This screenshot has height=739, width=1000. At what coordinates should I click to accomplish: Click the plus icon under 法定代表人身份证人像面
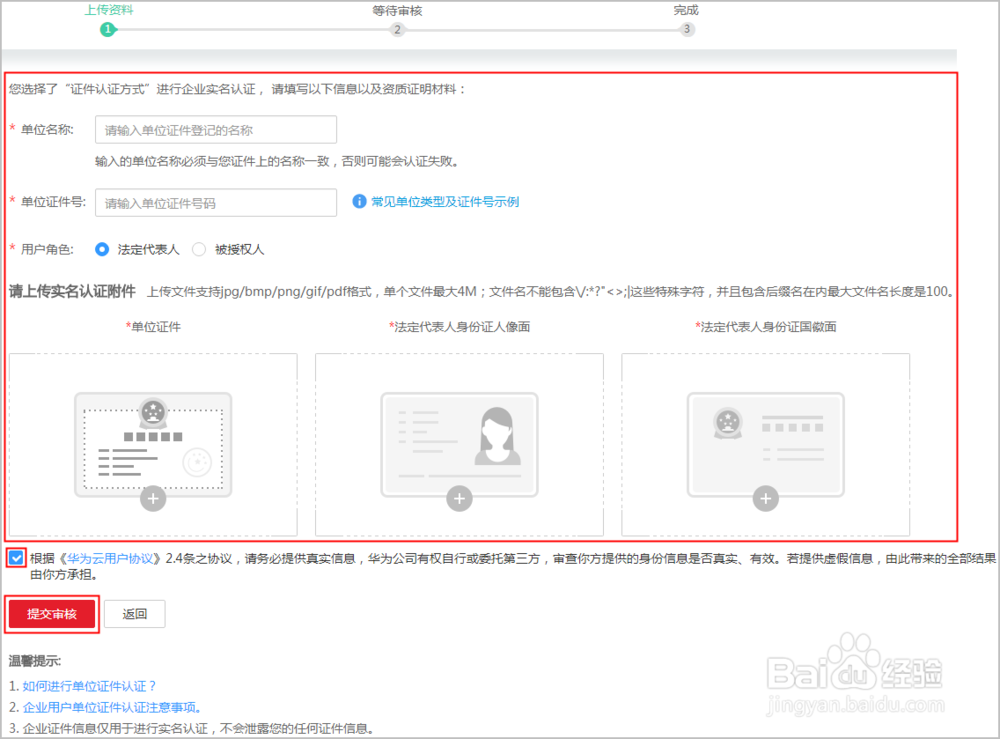click(x=459, y=499)
